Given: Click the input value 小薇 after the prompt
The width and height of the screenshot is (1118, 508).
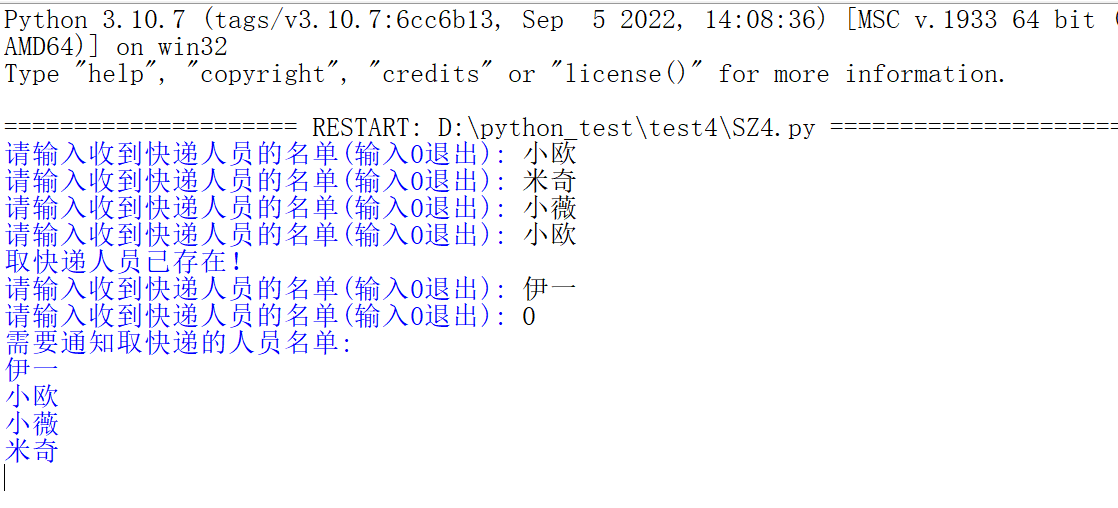Looking at the screenshot, I should pyautogui.click(x=550, y=208).
